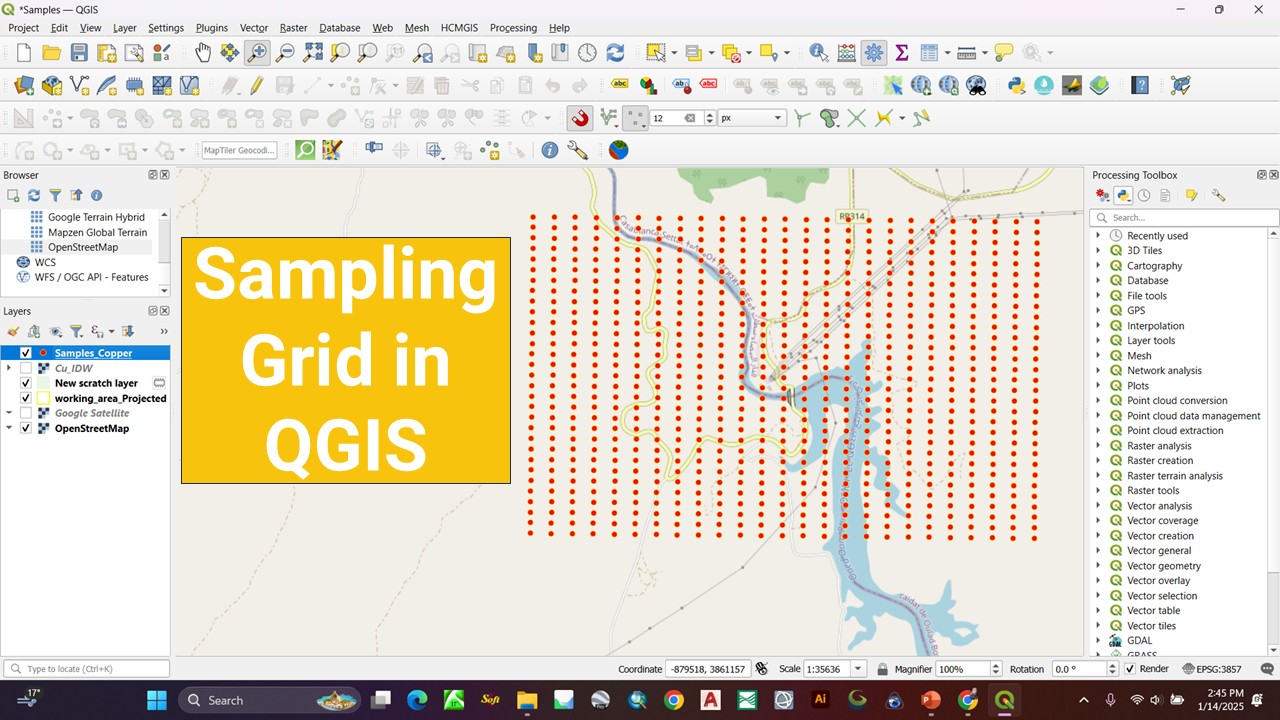Screen dimensions: 1280x720
Task: Toggle working_area_Projected layer checkbox
Action: 26,398
